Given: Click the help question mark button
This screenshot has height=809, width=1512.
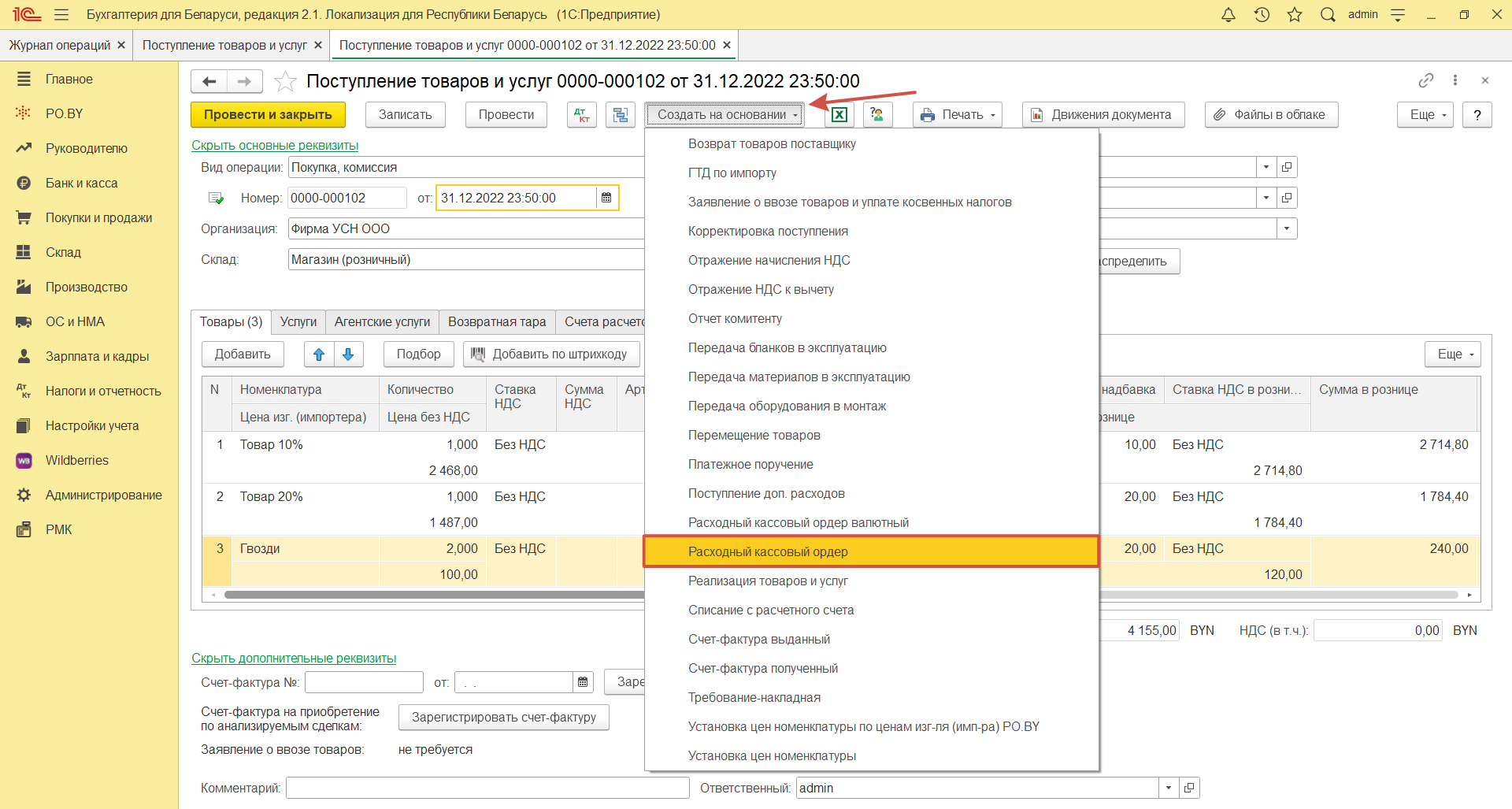Looking at the screenshot, I should coord(1477,115).
